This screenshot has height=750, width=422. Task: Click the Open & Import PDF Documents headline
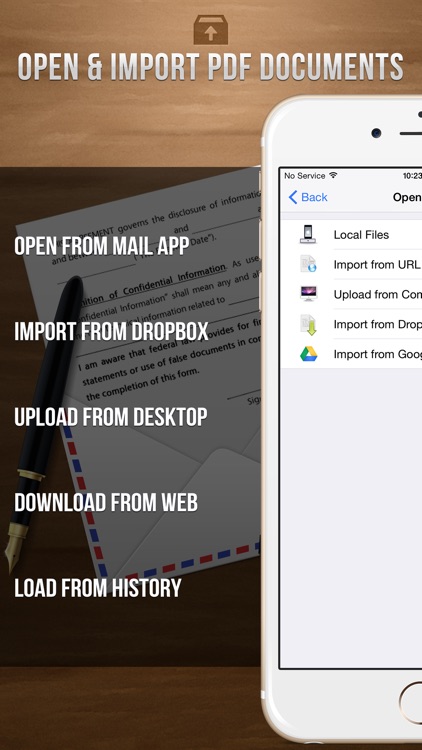point(211,67)
